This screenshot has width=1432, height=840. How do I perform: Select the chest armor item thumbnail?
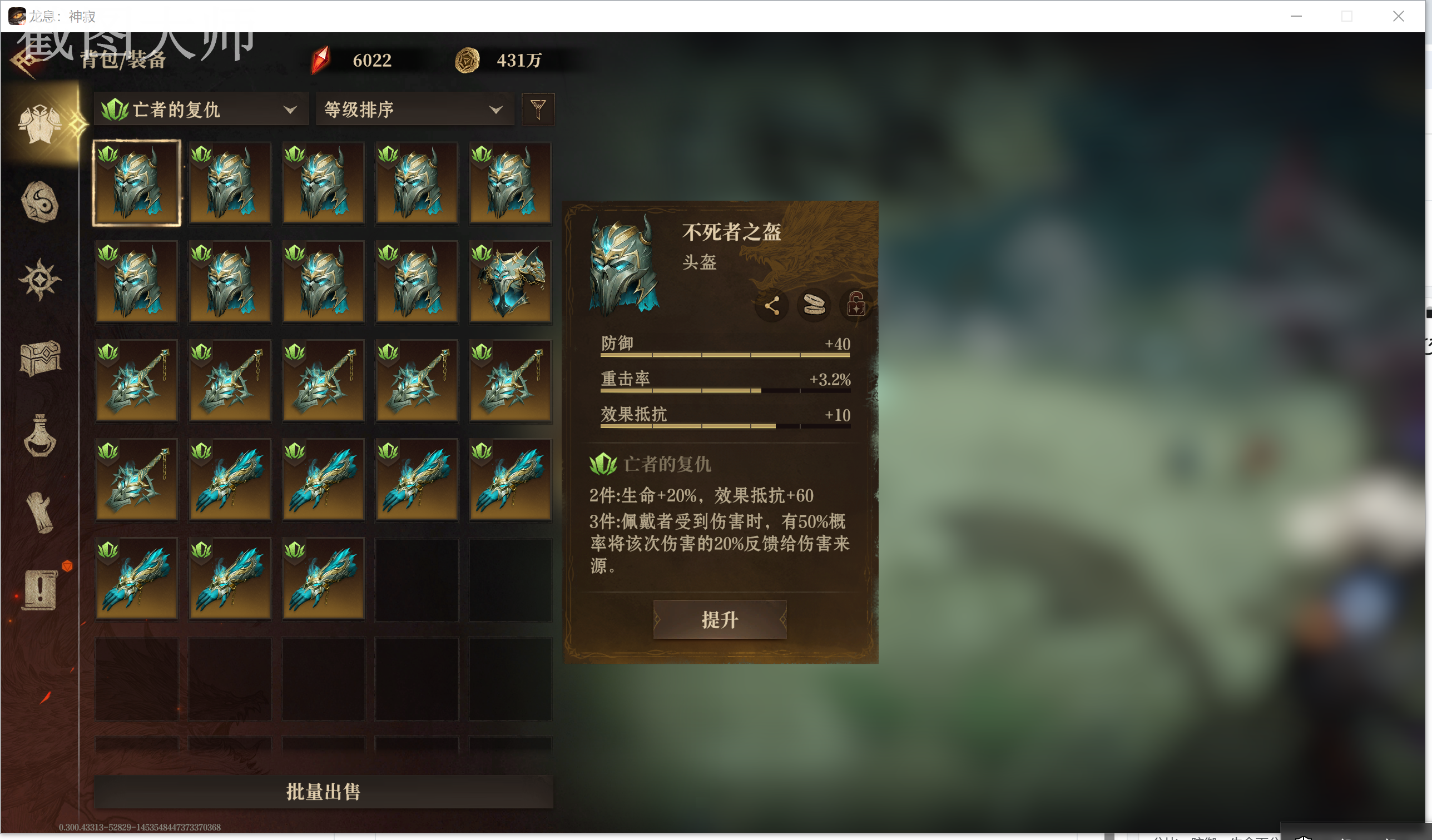pyautogui.click(x=510, y=282)
